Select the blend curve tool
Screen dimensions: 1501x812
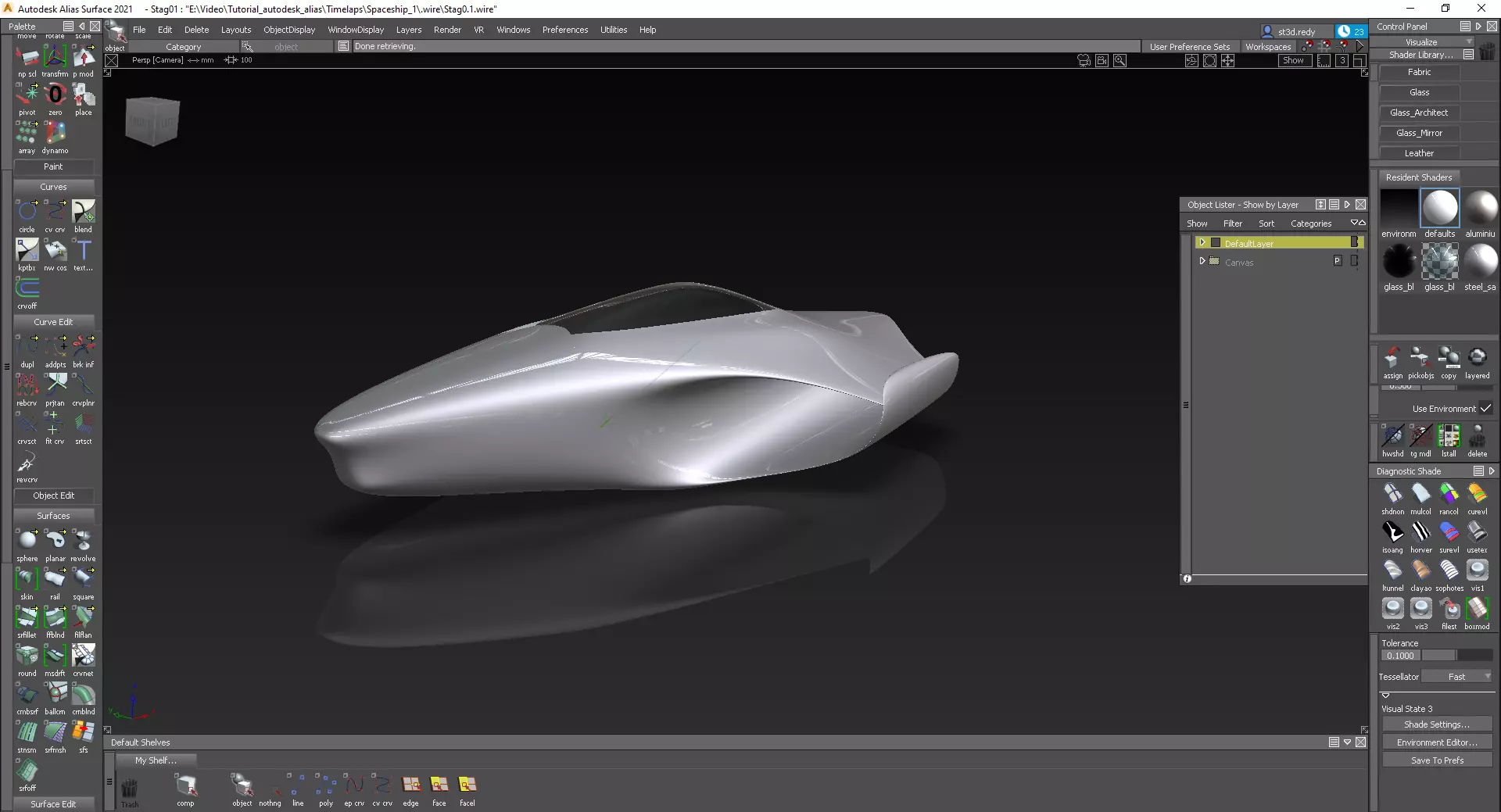pos(83,212)
